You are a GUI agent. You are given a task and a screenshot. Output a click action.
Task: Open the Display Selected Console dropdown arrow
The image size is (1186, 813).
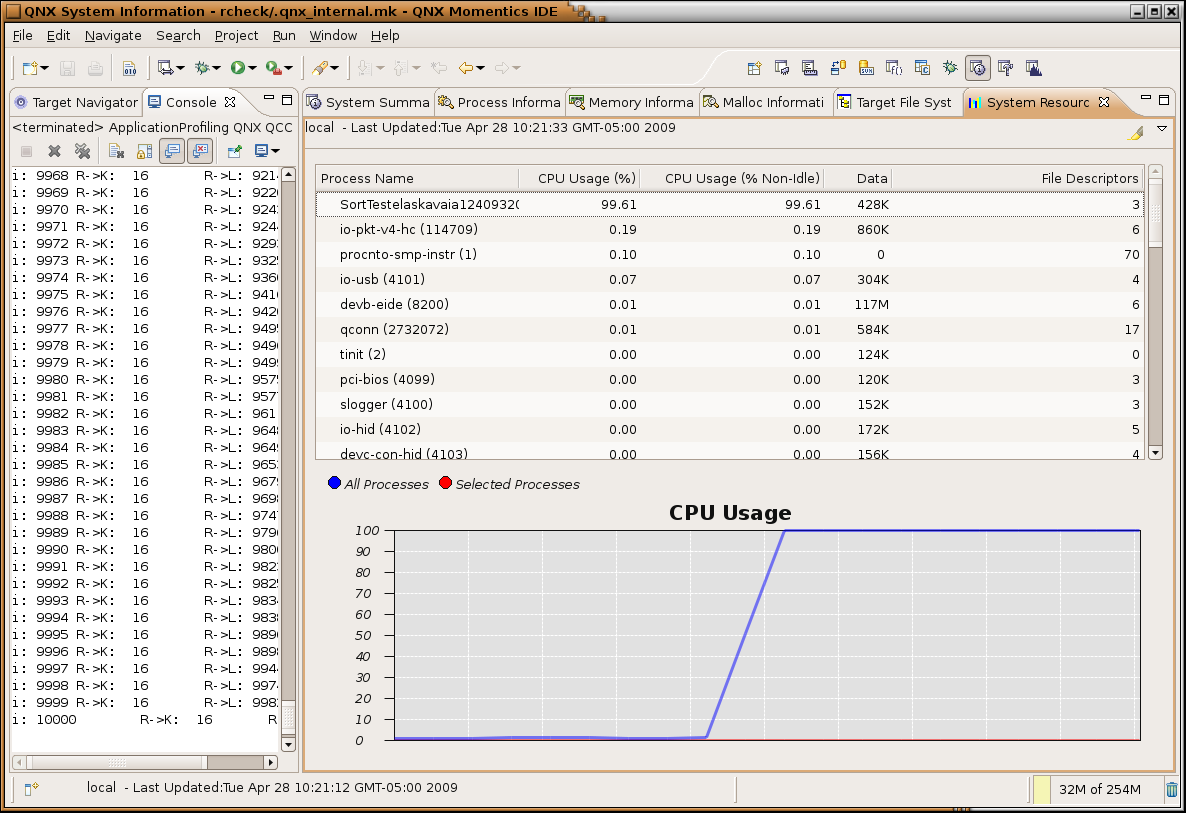[275, 151]
